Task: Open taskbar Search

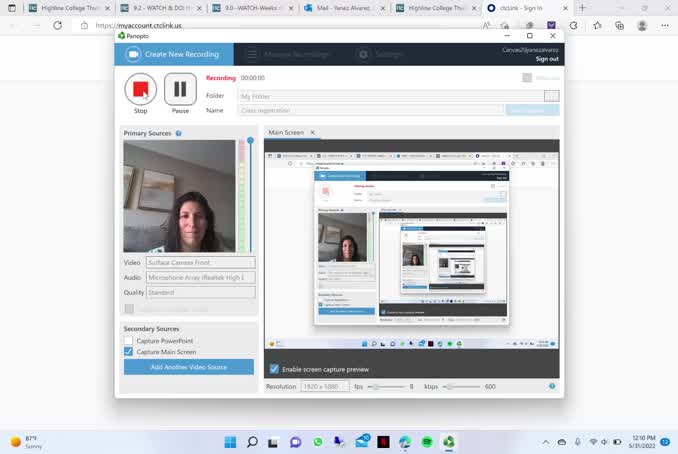Action: (252, 442)
